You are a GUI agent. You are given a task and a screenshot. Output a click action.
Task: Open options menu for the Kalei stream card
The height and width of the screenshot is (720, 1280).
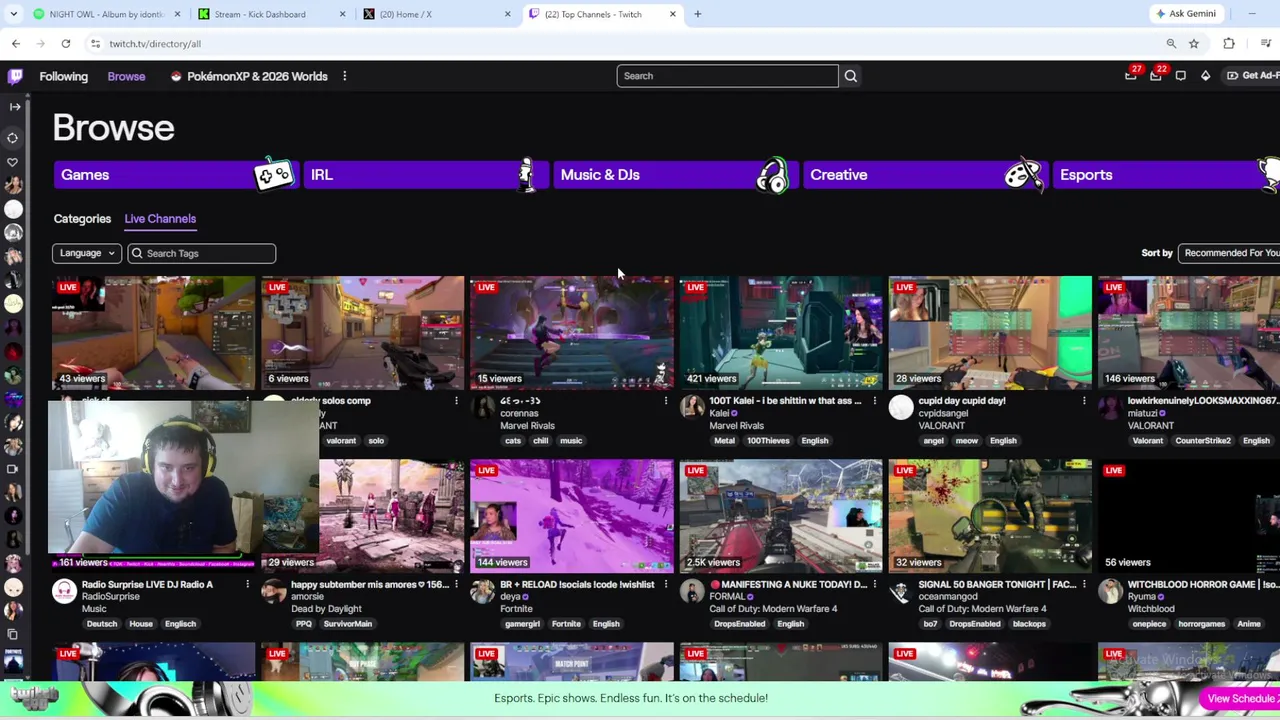tap(874, 401)
